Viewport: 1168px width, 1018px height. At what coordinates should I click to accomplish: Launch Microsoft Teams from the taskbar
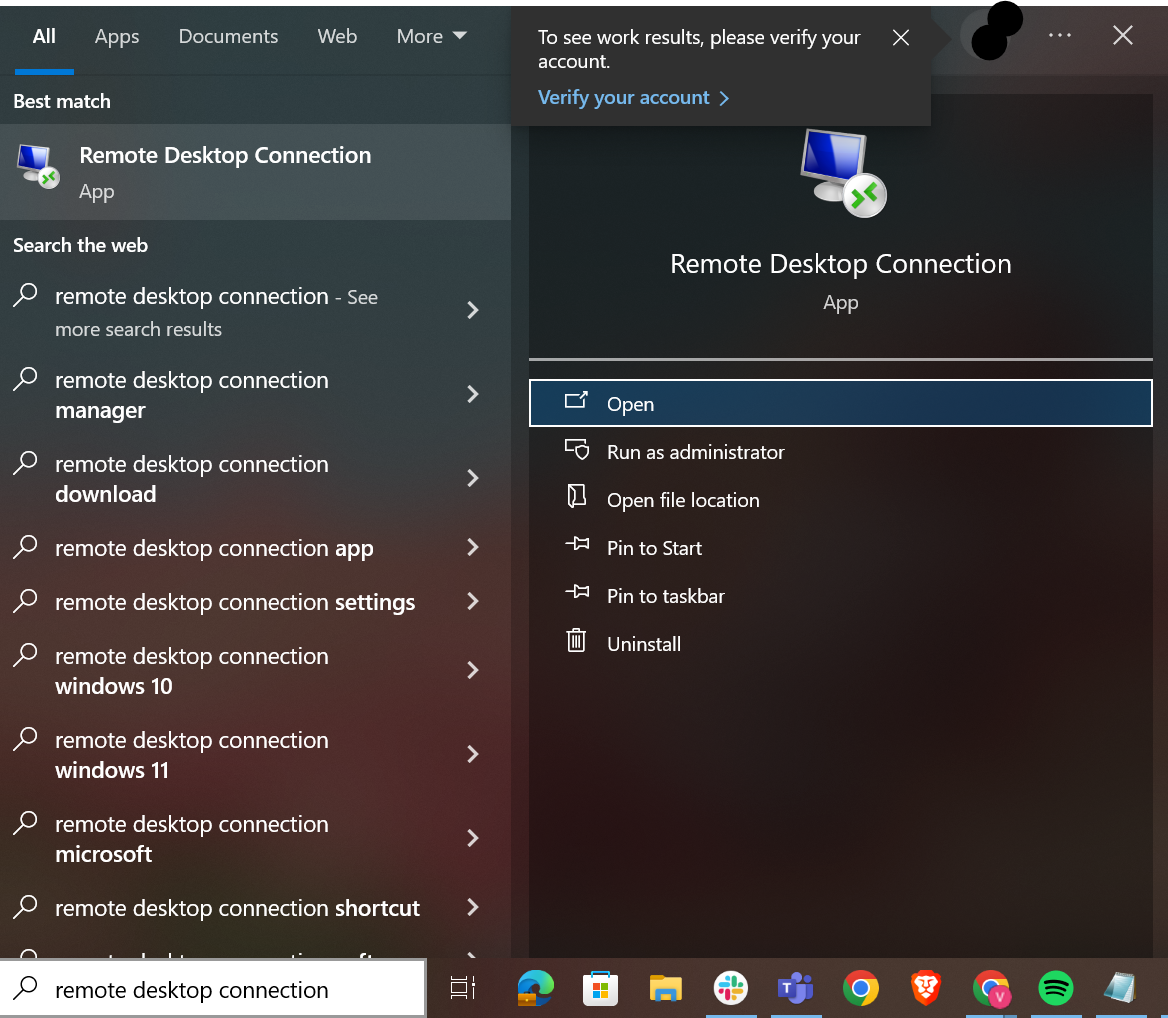pos(795,990)
